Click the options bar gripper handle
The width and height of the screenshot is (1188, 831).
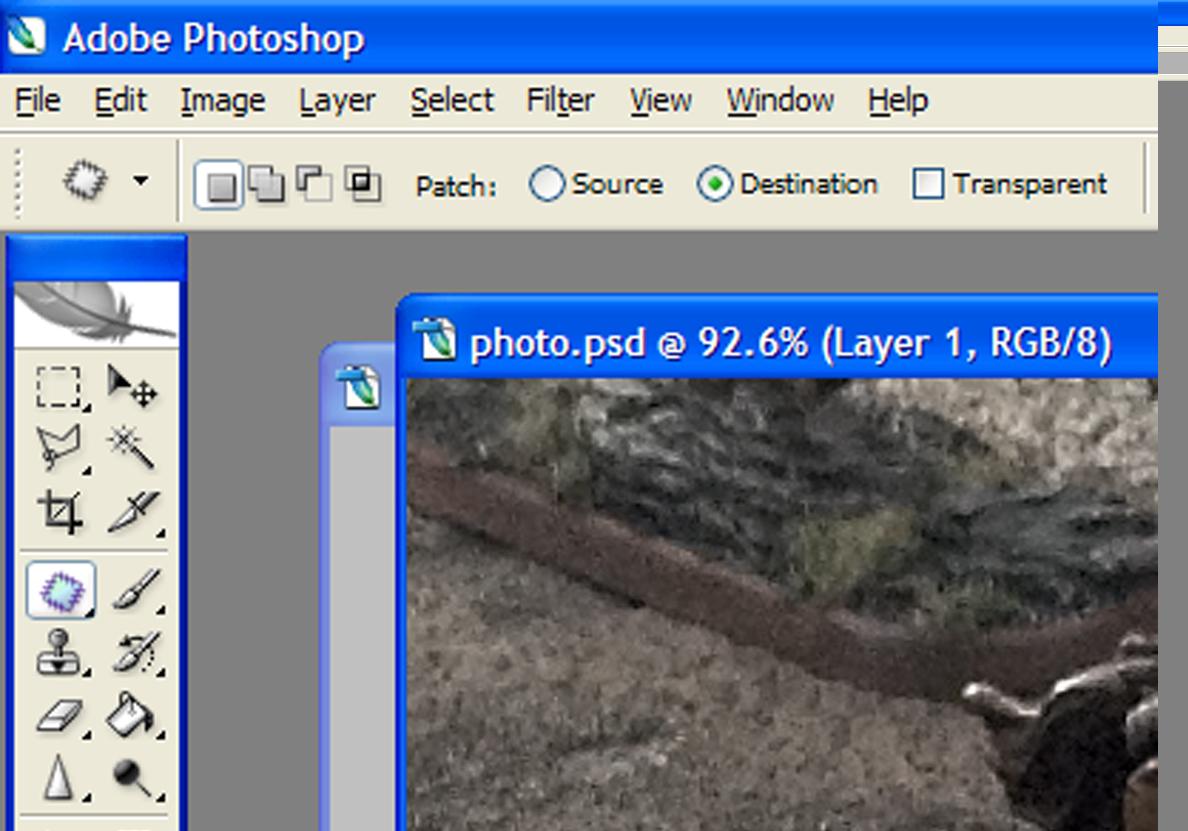[x=17, y=183]
